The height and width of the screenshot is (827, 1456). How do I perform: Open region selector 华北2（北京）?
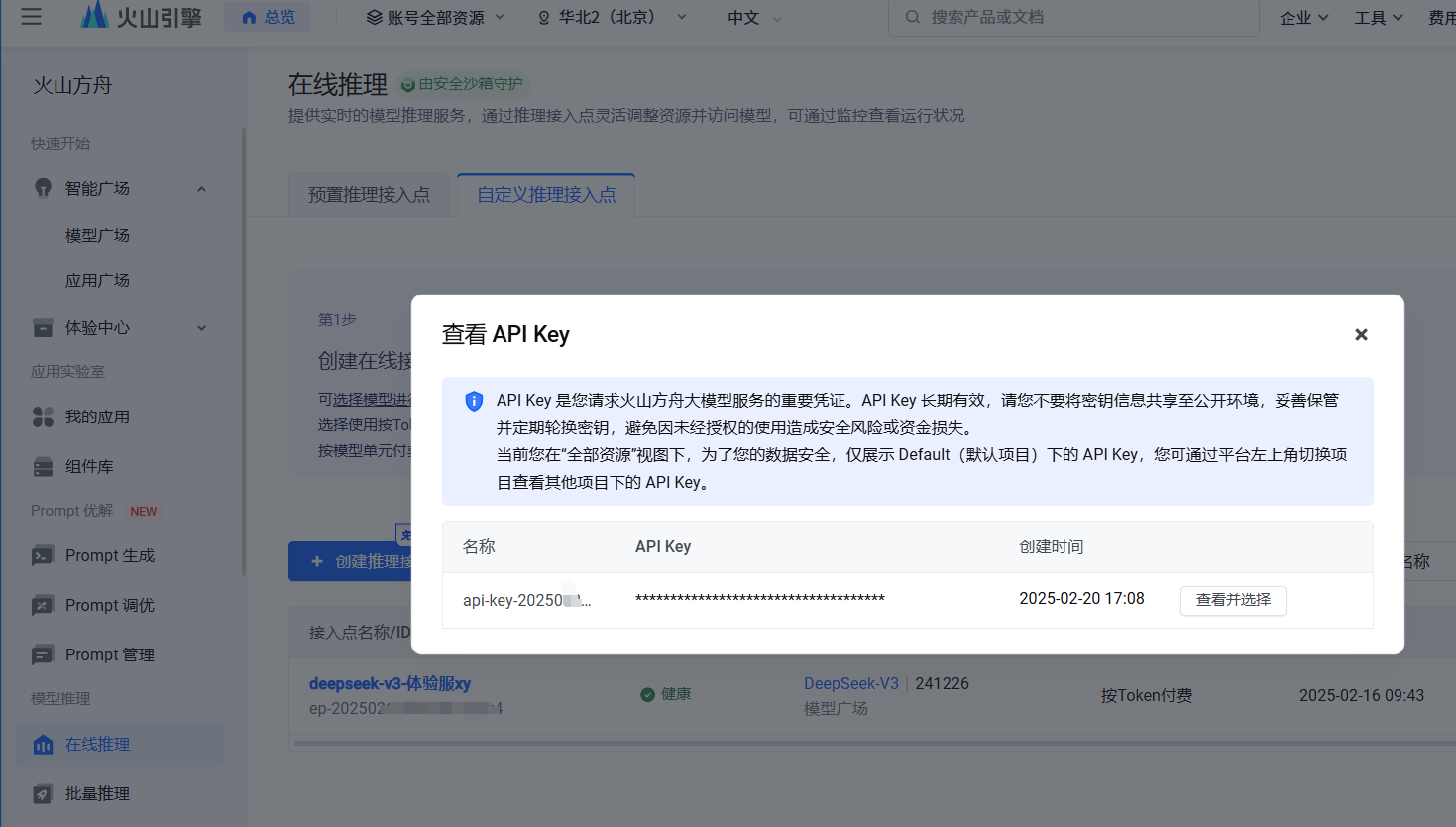[x=612, y=17]
